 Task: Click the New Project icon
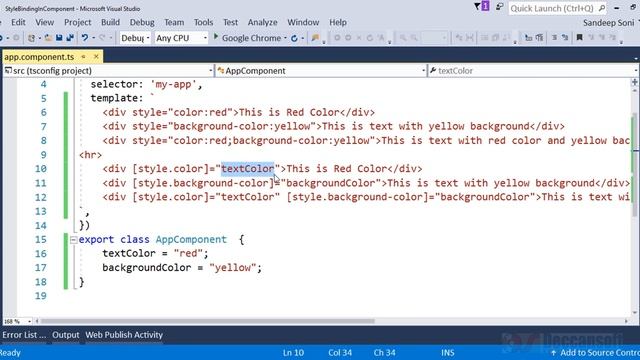tap(31, 38)
